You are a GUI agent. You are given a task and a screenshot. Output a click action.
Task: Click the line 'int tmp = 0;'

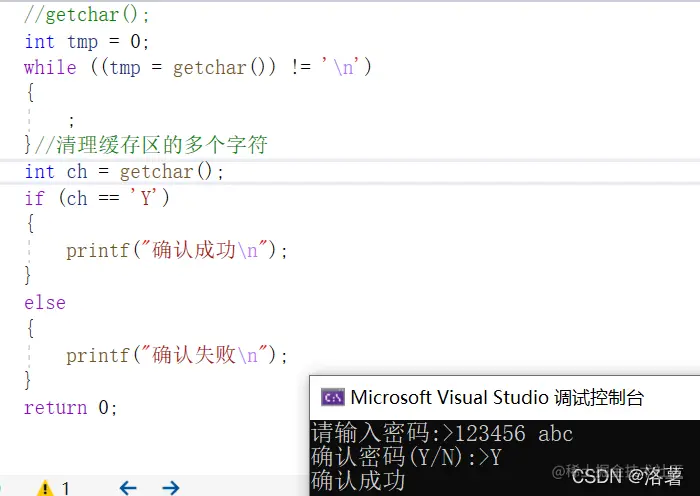point(87,42)
